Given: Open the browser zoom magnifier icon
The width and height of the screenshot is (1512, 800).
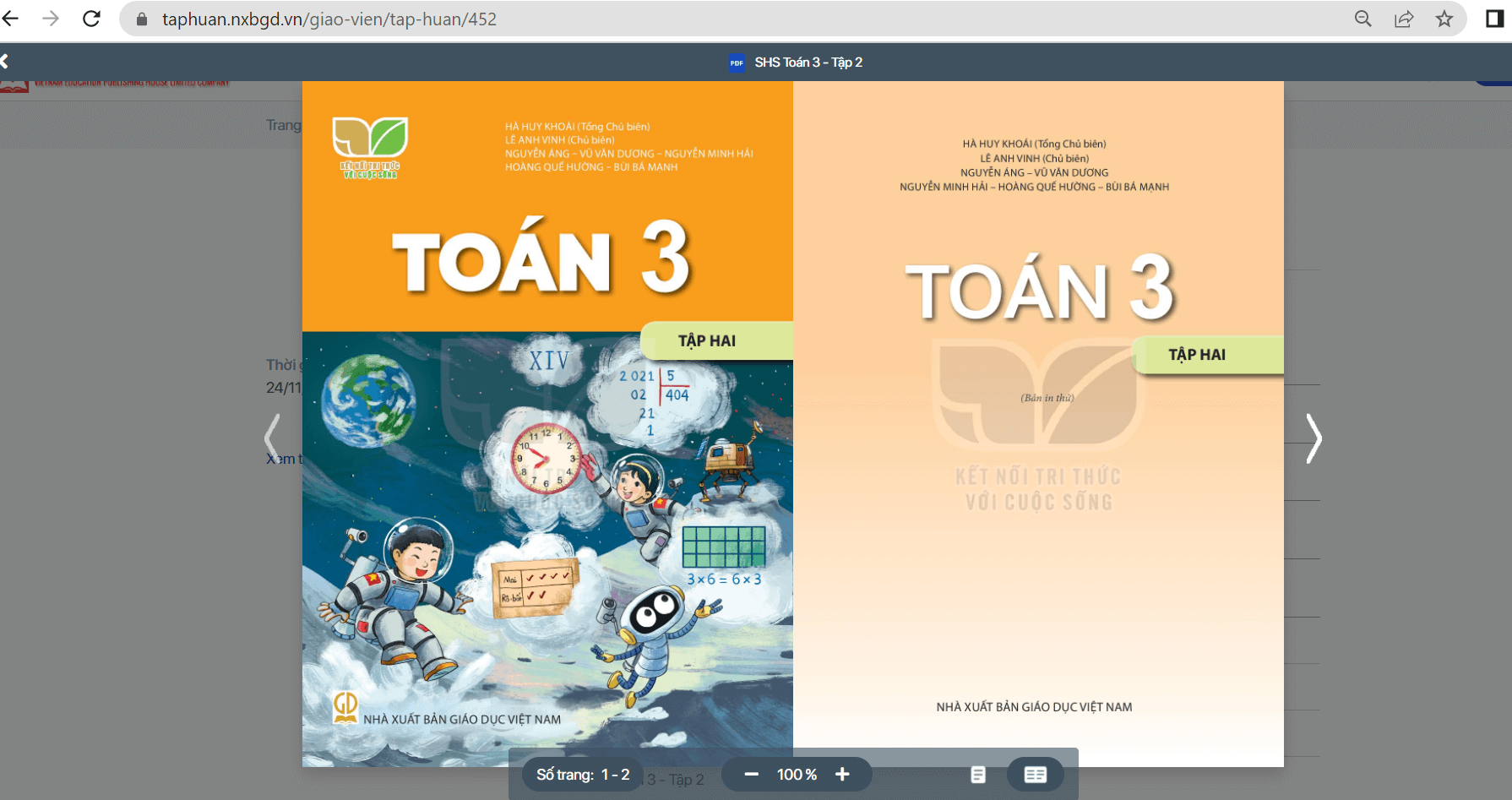Looking at the screenshot, I should click(x=1362, y=19).
